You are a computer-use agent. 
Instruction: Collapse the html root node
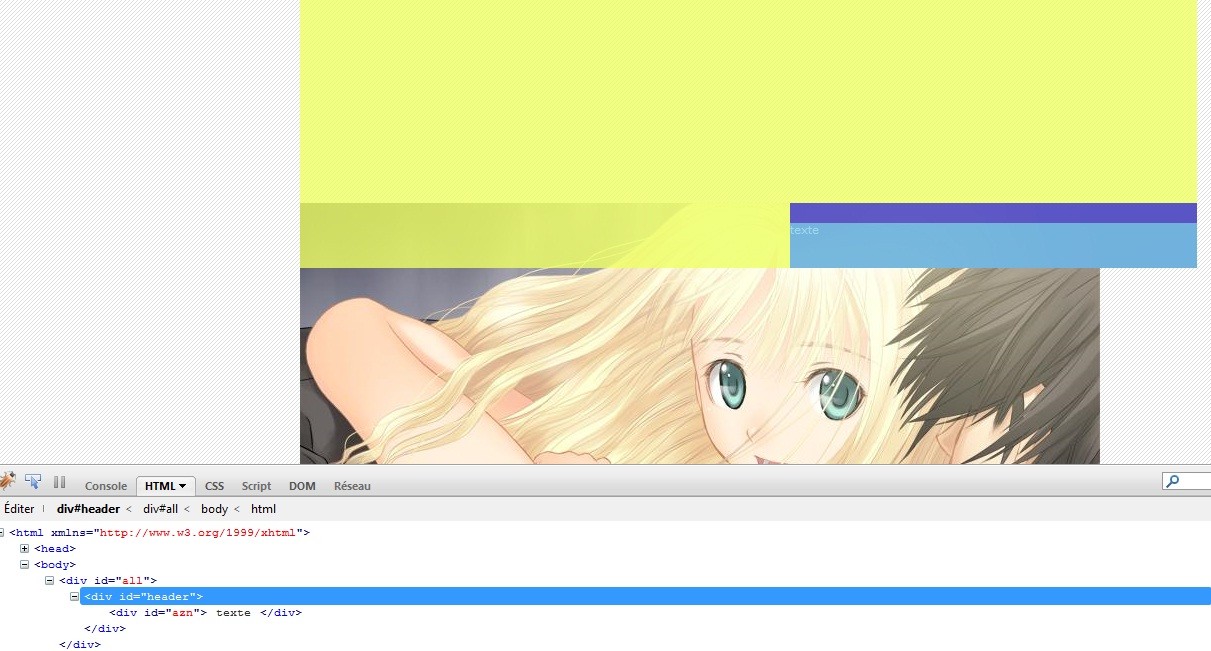click(2, 533)
